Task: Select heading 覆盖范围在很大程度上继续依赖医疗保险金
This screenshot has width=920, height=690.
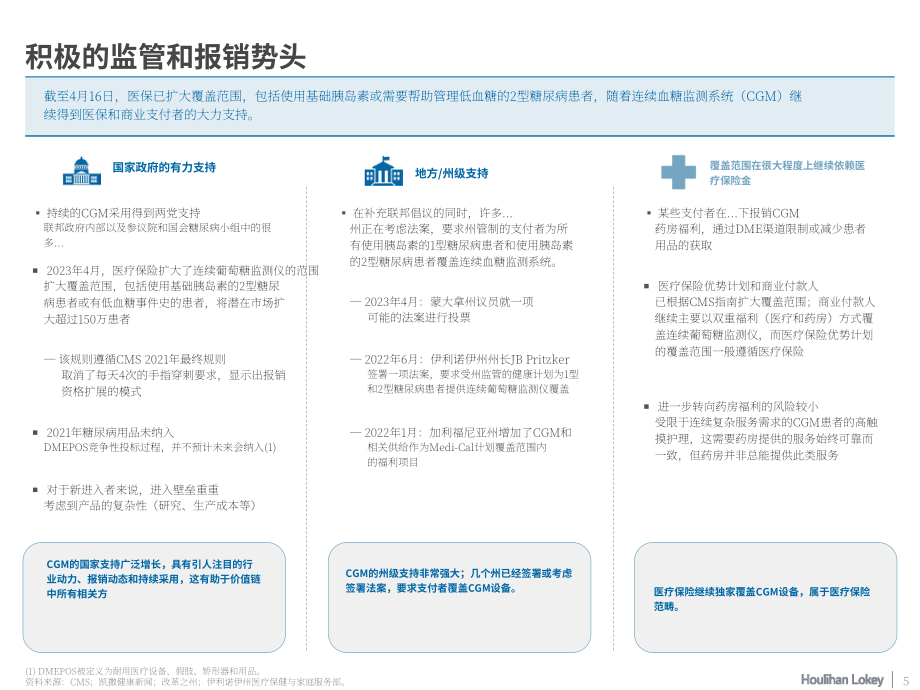Action: (787, 172)
